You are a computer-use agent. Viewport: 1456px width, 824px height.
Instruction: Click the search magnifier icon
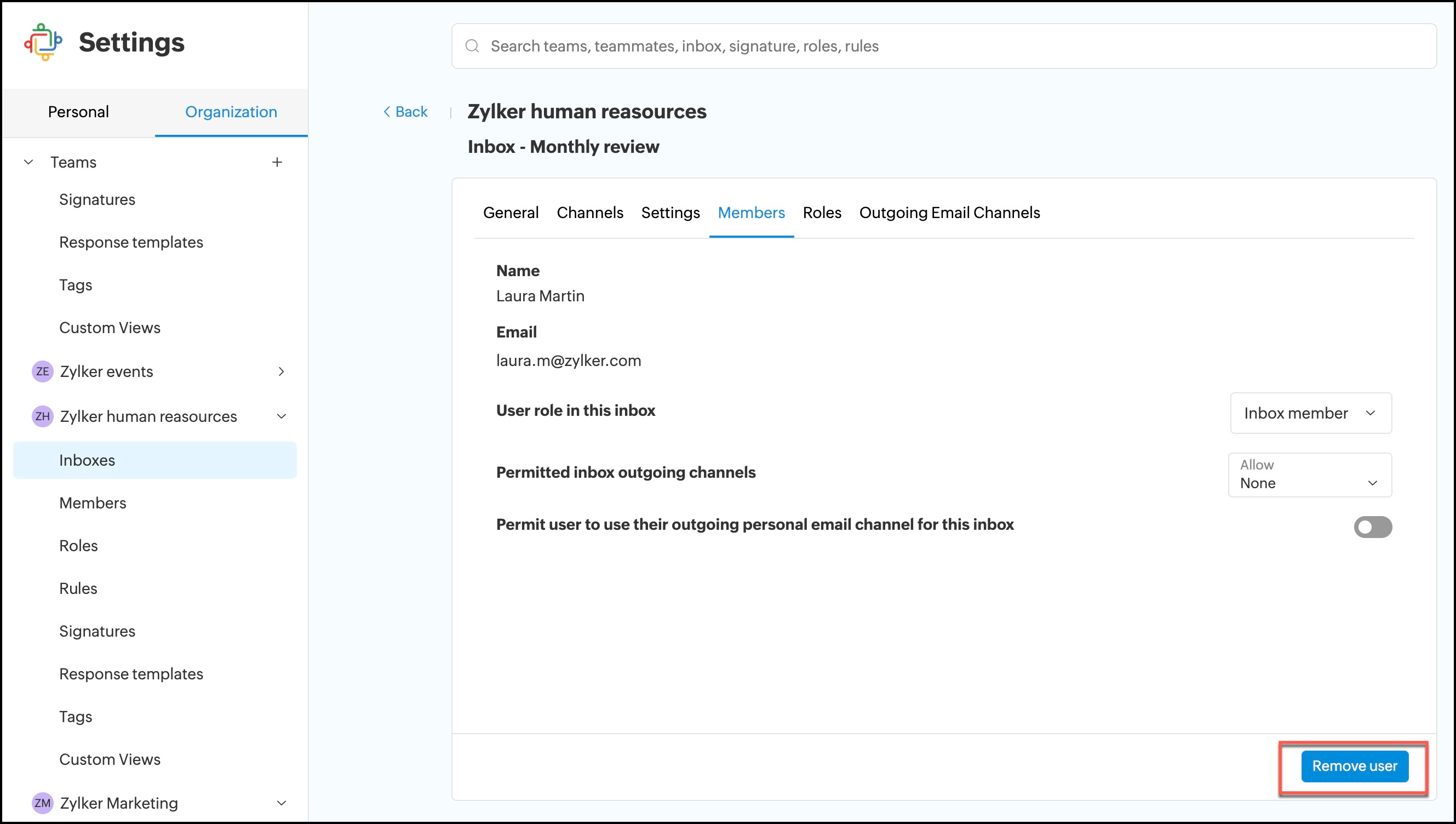[x=472, y=46]
